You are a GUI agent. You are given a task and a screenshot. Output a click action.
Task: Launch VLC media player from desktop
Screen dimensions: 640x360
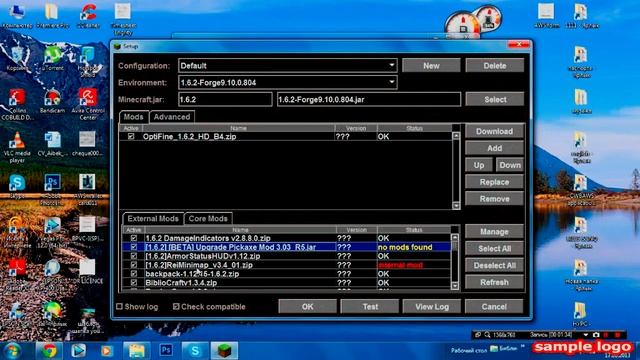pos(17,147)
